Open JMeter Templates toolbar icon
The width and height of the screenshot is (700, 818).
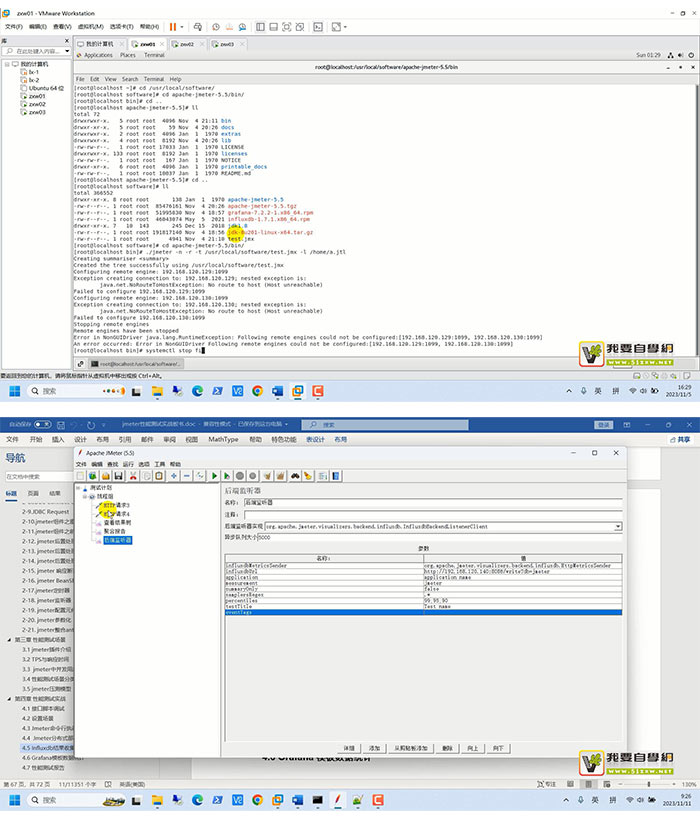pos(92,476)
